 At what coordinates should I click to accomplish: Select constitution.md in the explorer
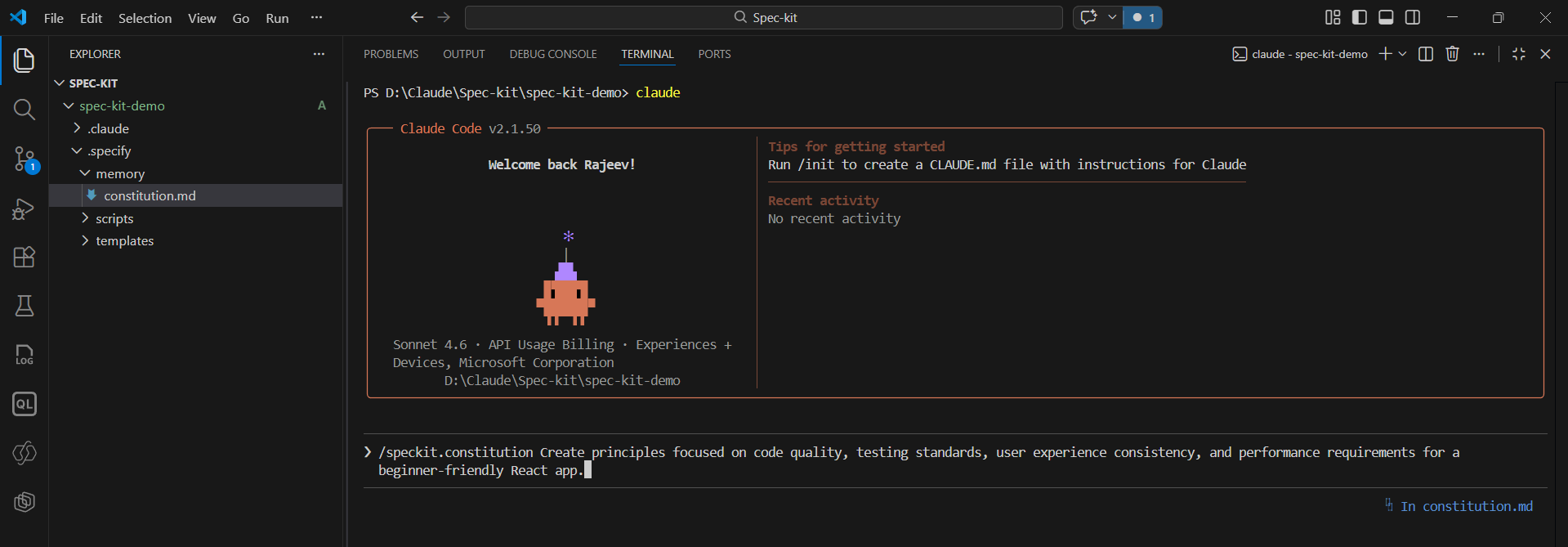(x=150, y=195)
